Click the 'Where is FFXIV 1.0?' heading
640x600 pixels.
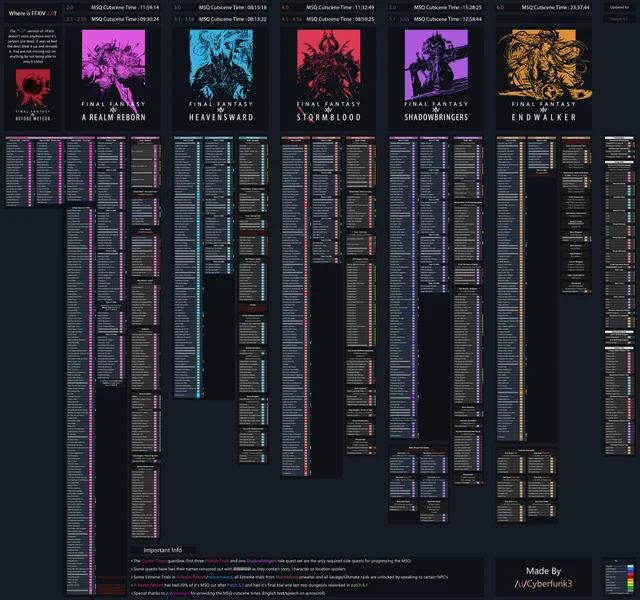(x=33, y=13)
